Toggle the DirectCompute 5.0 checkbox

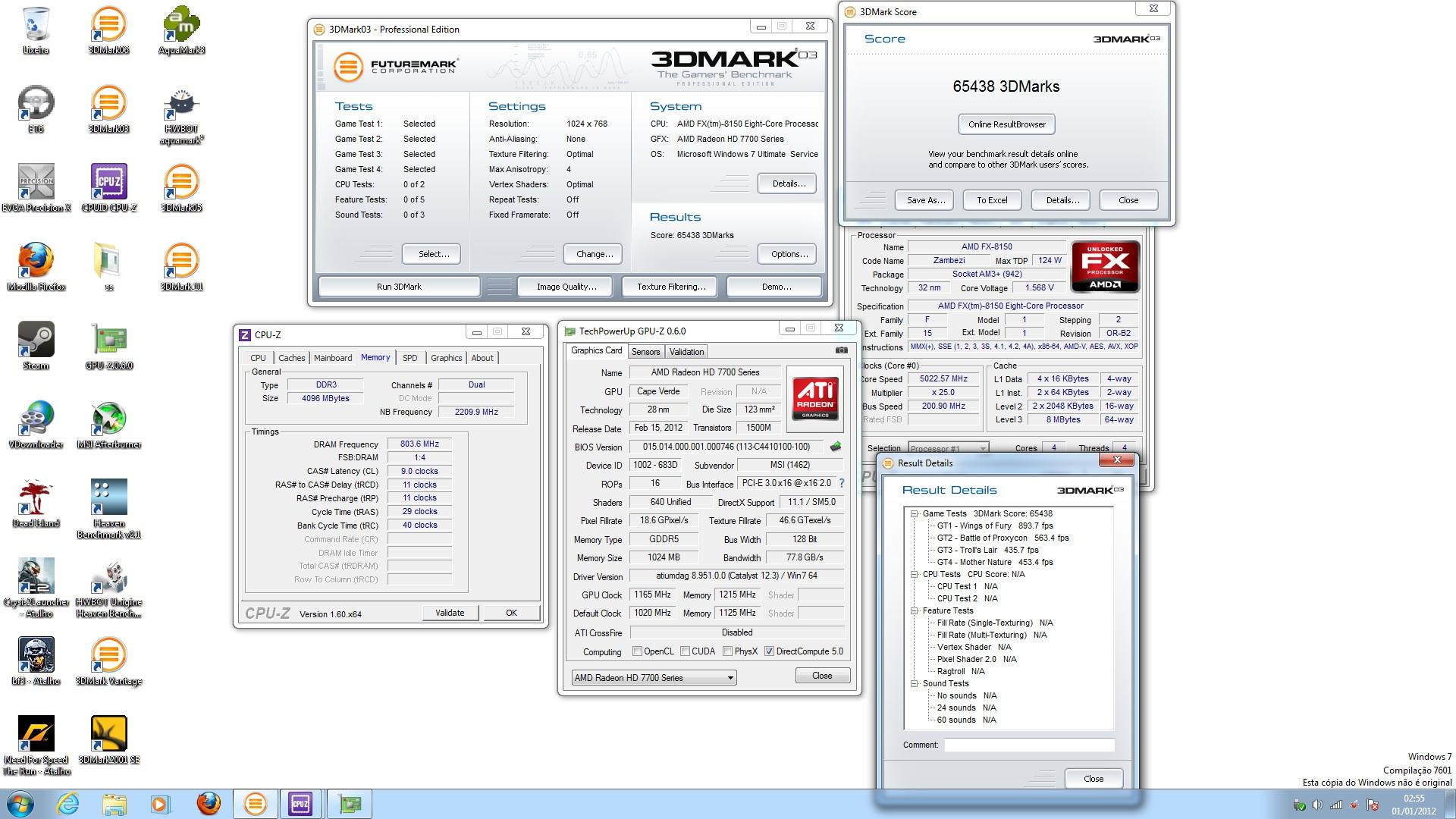click(769, 651)
